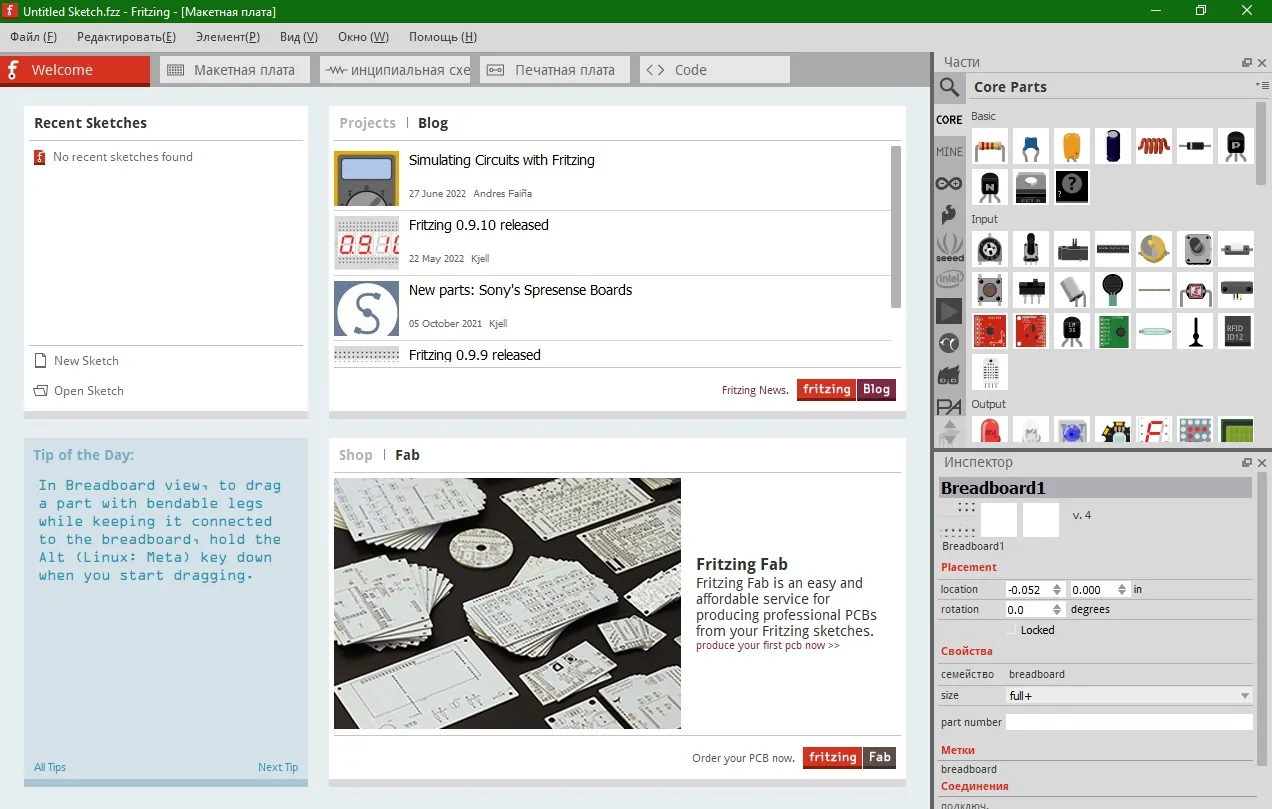
Task: Click the blog news list scrollbar
Action: click(896, 227)
